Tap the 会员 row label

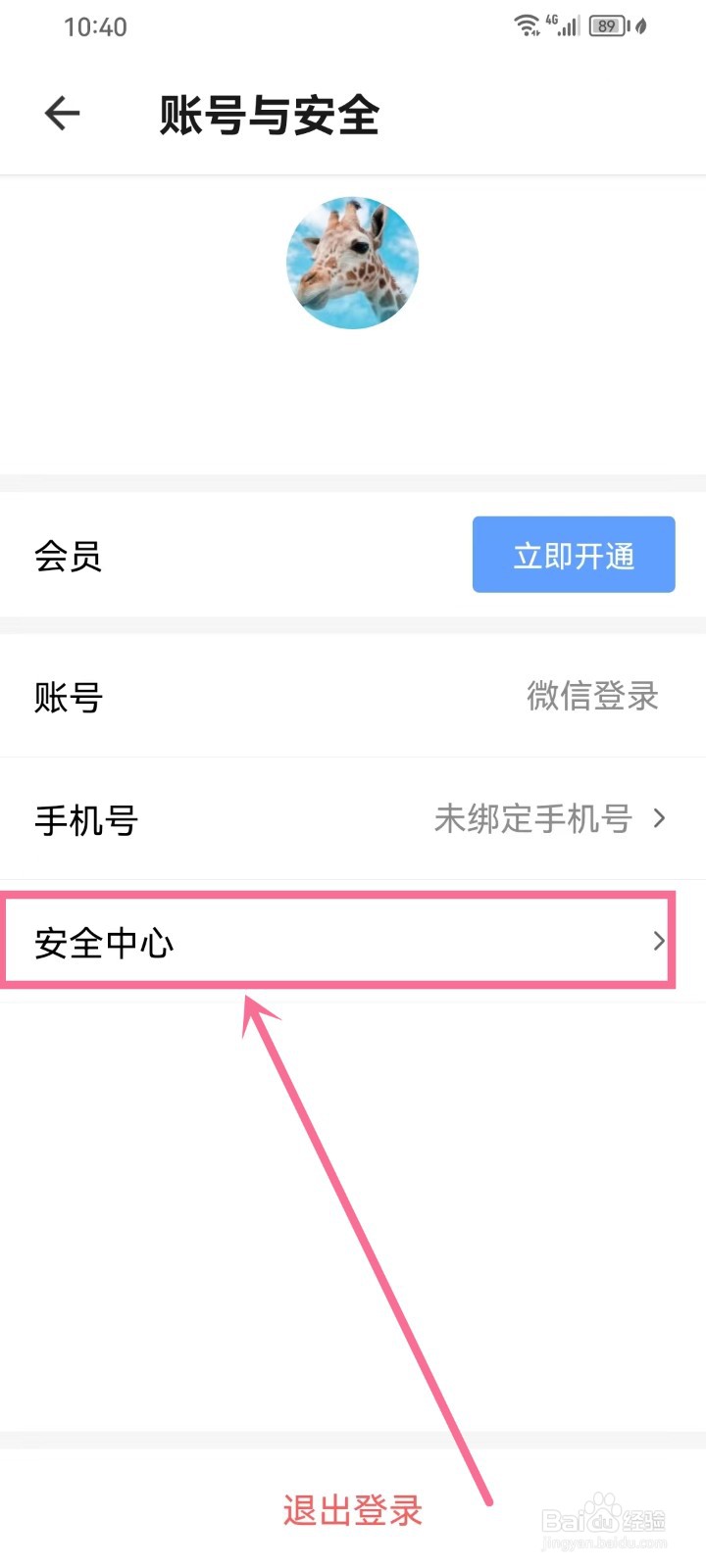(68, 557)
